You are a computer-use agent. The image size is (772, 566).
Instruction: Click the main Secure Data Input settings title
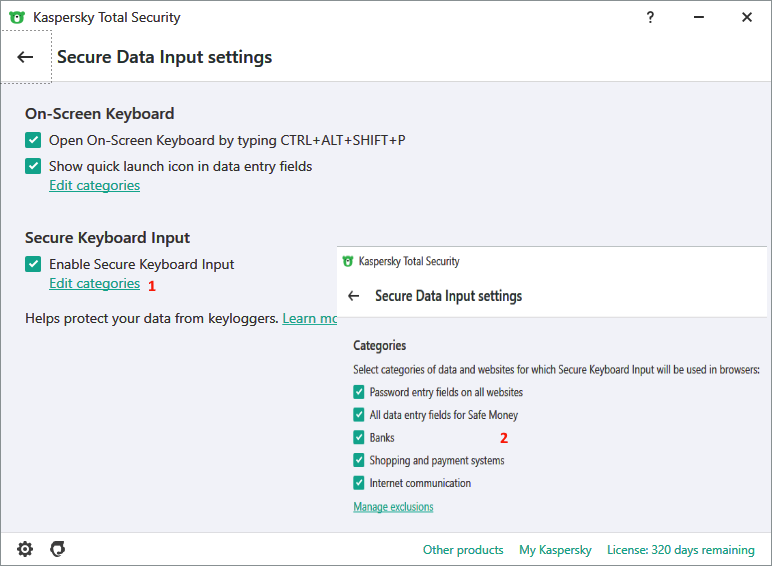point(164,57)
